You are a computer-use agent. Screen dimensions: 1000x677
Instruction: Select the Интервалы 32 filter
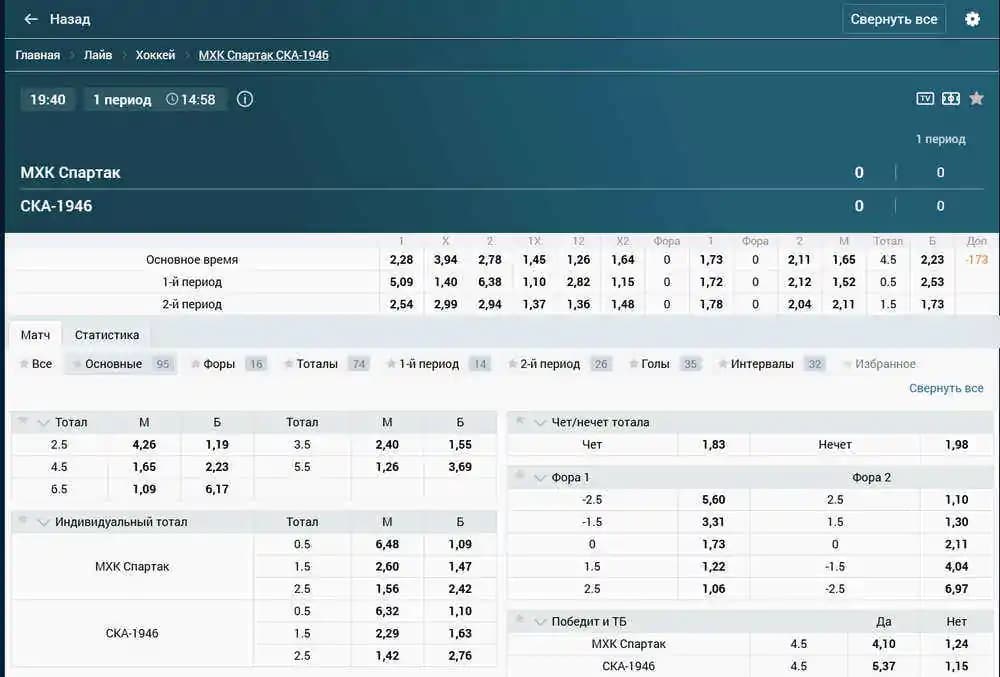(770, 364)
